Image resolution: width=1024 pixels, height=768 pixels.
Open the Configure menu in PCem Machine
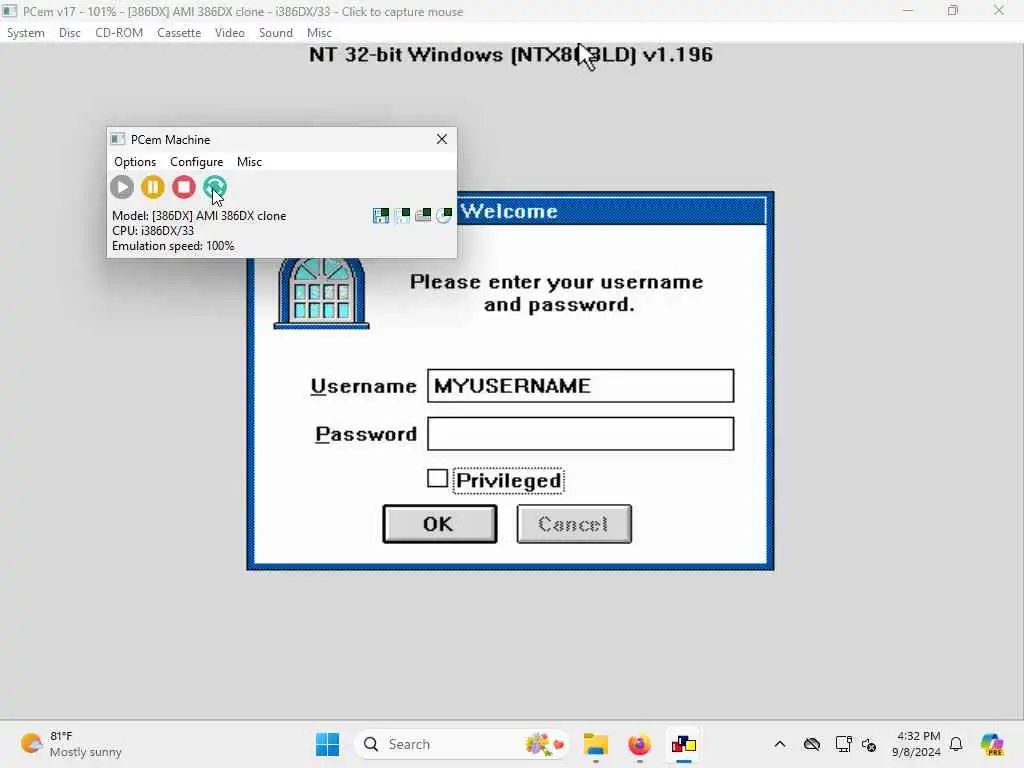(x=197, y=161)
